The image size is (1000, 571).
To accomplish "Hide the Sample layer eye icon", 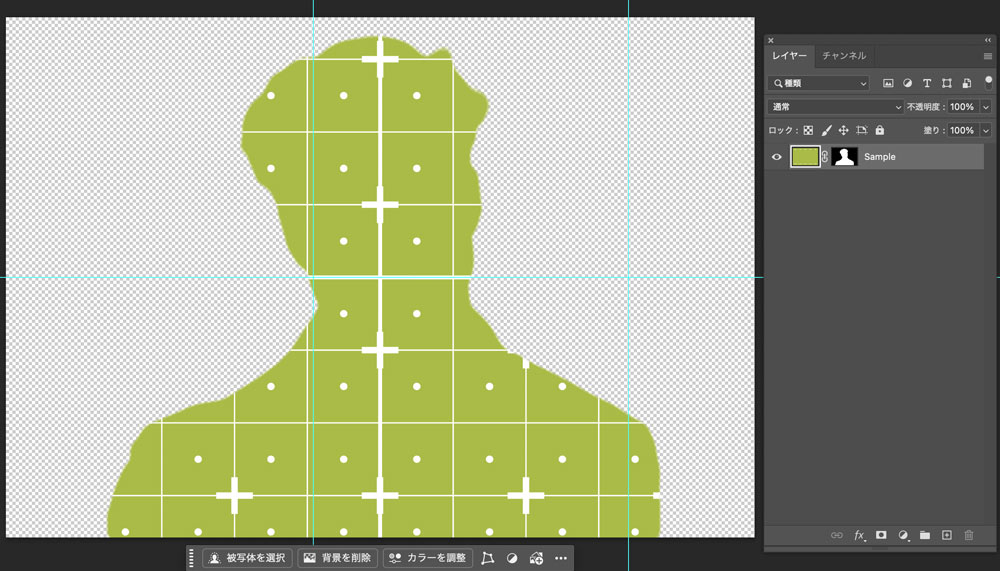I will pyautogui.click(x=777, y=157).
